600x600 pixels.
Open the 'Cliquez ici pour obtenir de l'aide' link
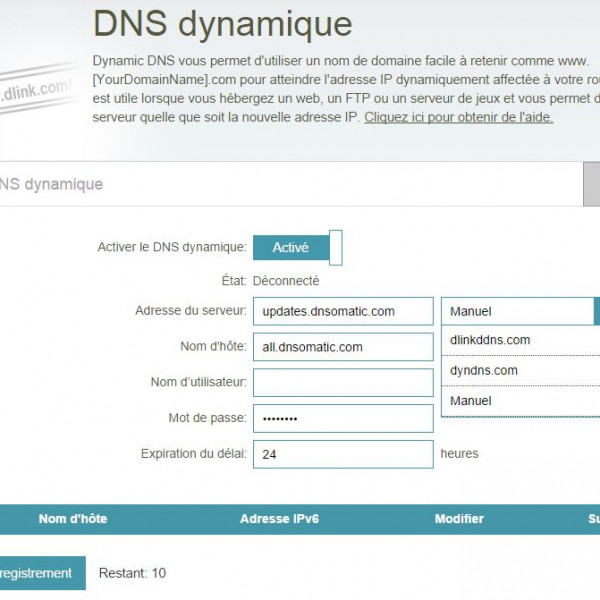coord(458,117)
